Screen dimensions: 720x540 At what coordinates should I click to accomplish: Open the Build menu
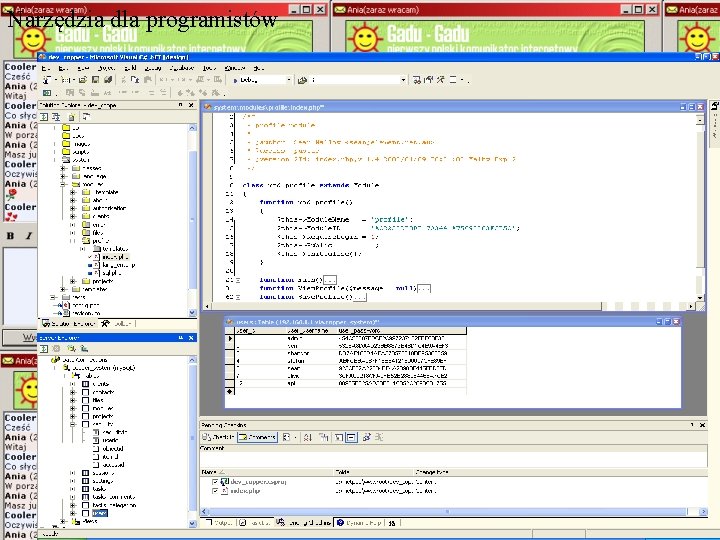point(130,68)
